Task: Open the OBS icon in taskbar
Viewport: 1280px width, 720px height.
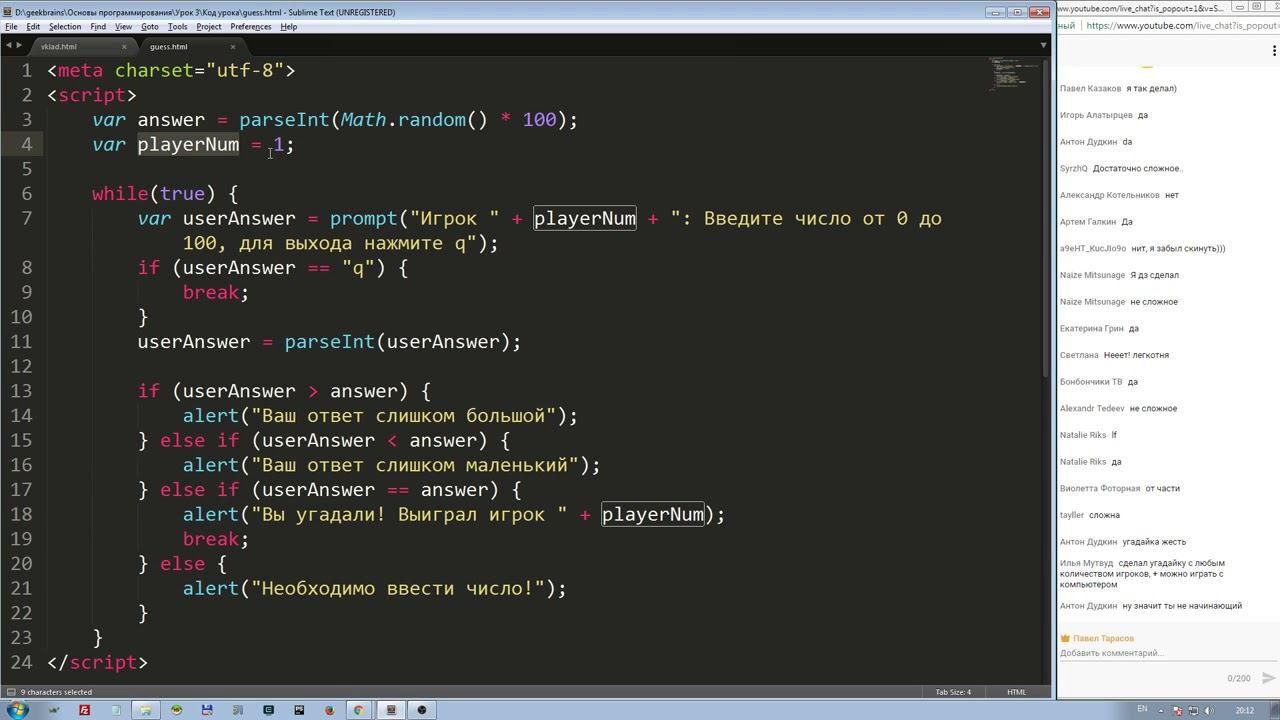Action: coord(421,710)
